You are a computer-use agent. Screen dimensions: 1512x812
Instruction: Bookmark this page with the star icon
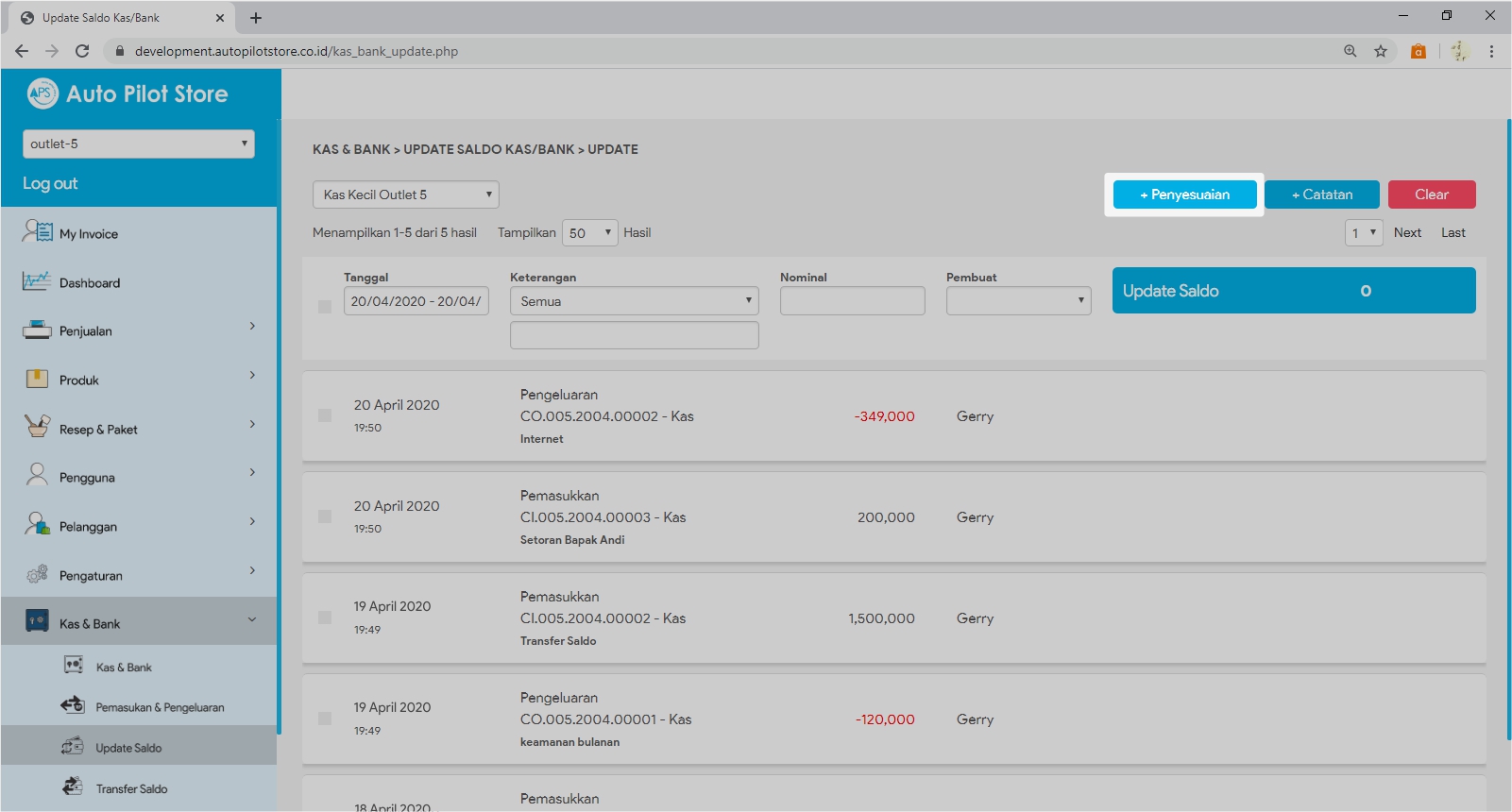click(1381, 51)
